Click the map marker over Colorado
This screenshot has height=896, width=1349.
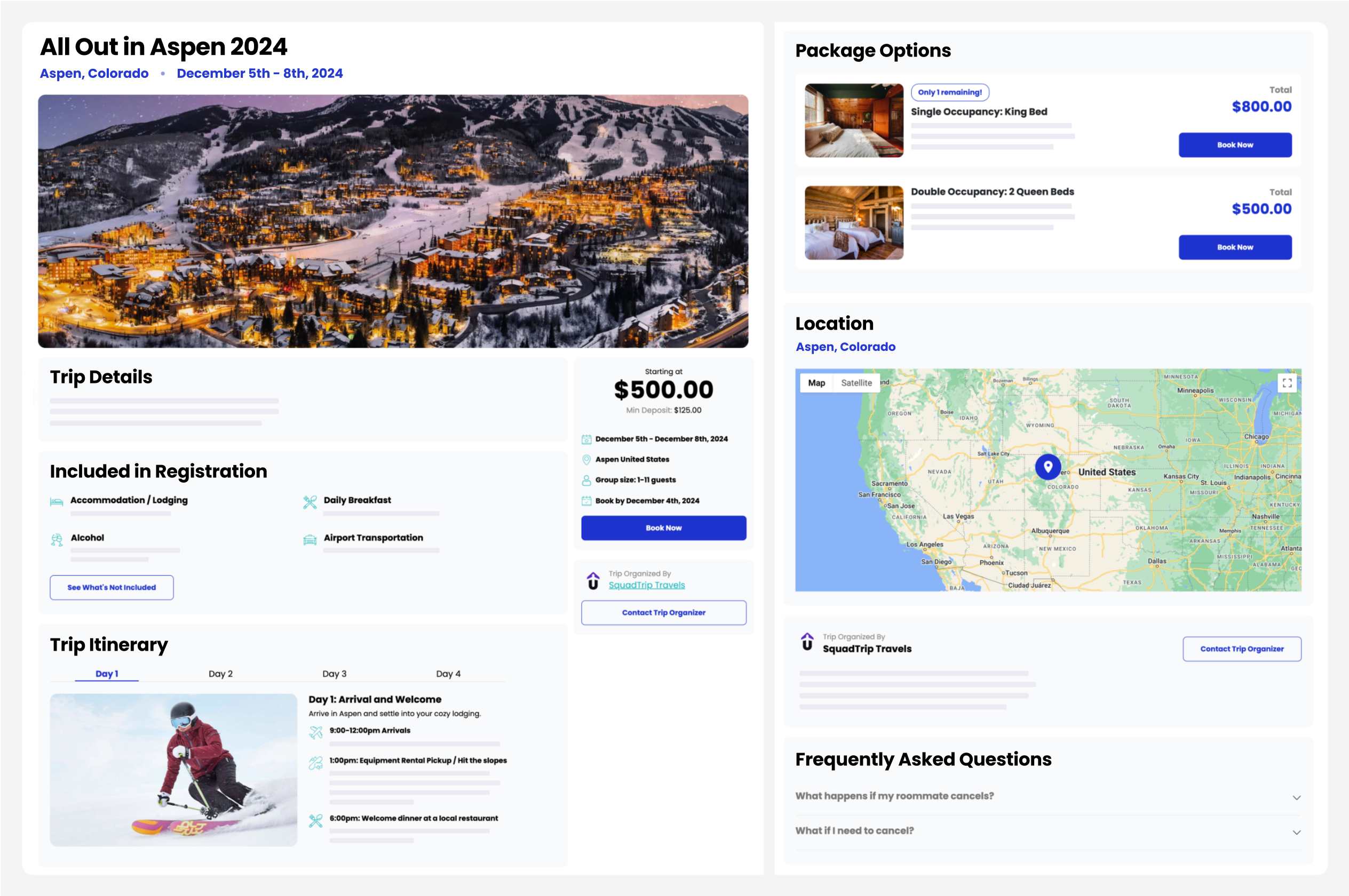[x=1048, y=467]
